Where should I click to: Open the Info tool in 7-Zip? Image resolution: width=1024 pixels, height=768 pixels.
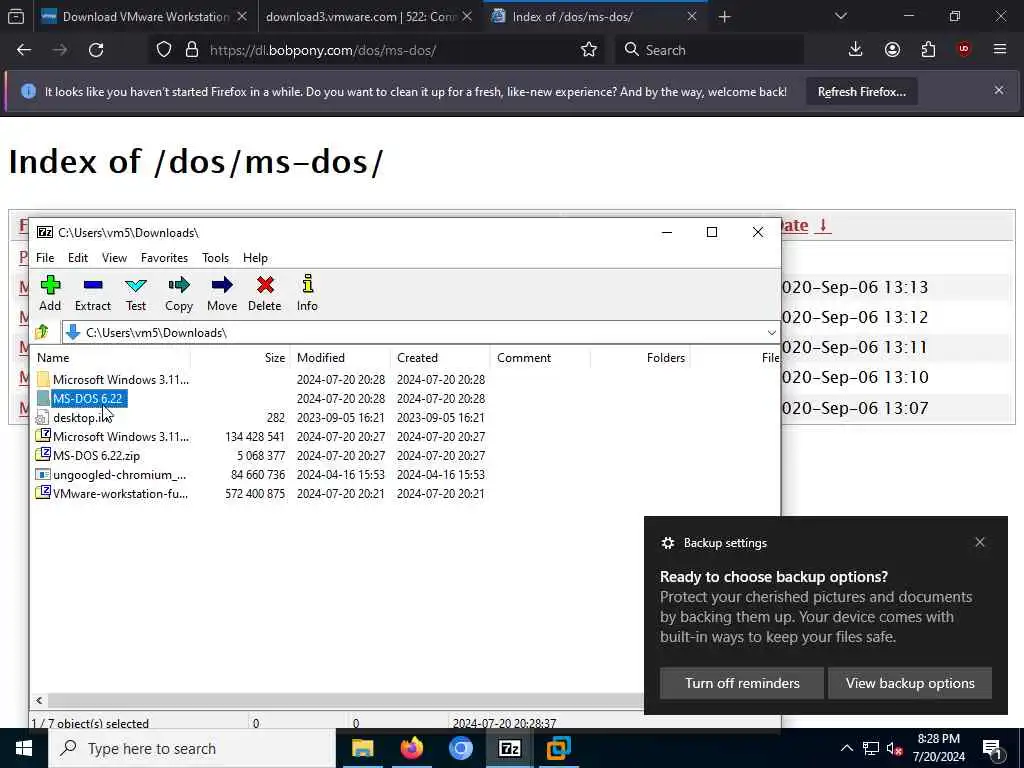[307, 293]
